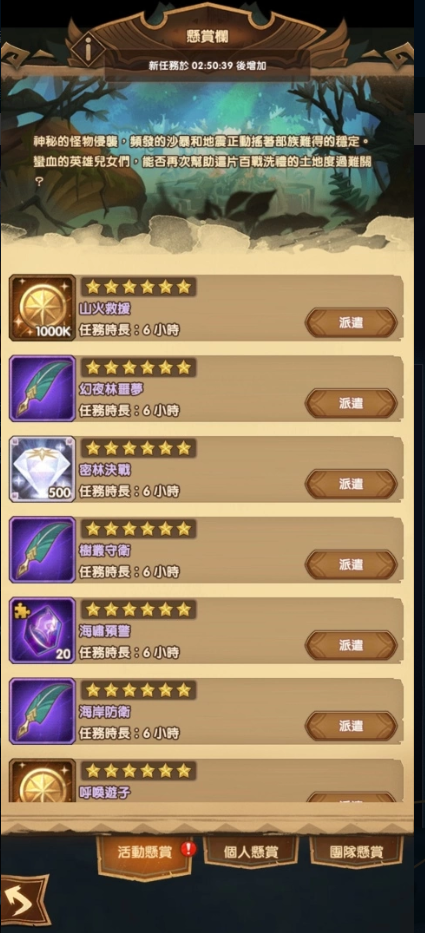Click 派遣 for the 幻夜林噩夢 quest

[351, 403]
